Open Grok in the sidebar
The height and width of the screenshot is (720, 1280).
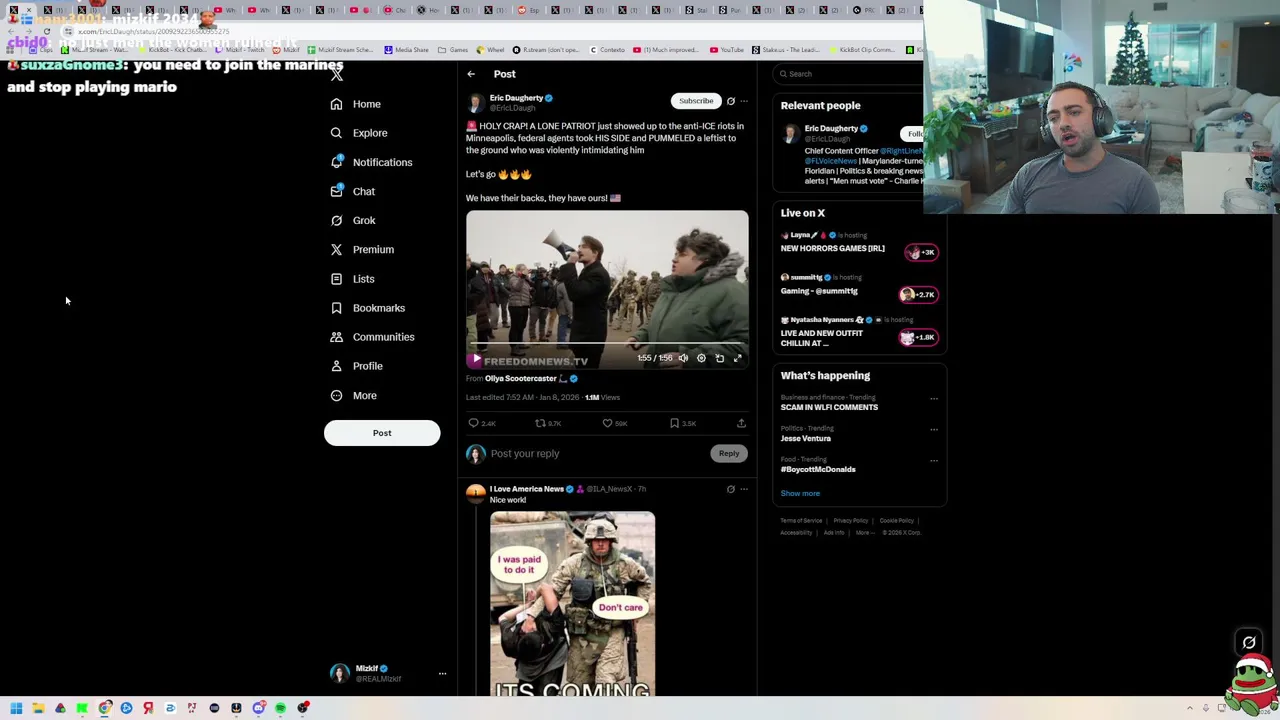[x=352, y=220]
